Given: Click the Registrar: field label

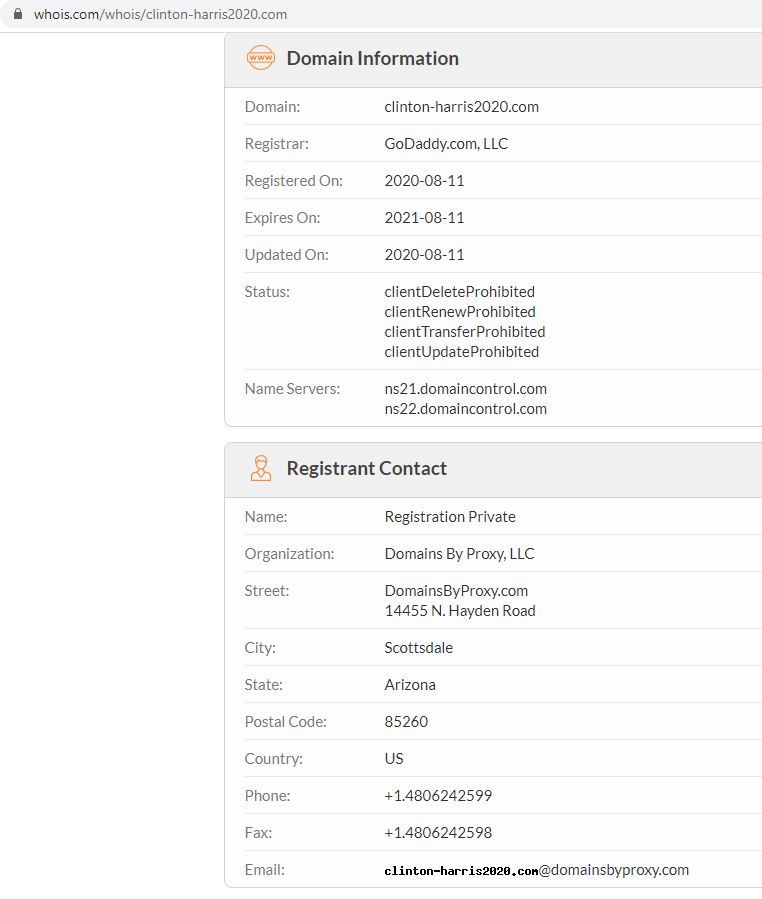Looking at the screenshot, I should click(276, 144).
